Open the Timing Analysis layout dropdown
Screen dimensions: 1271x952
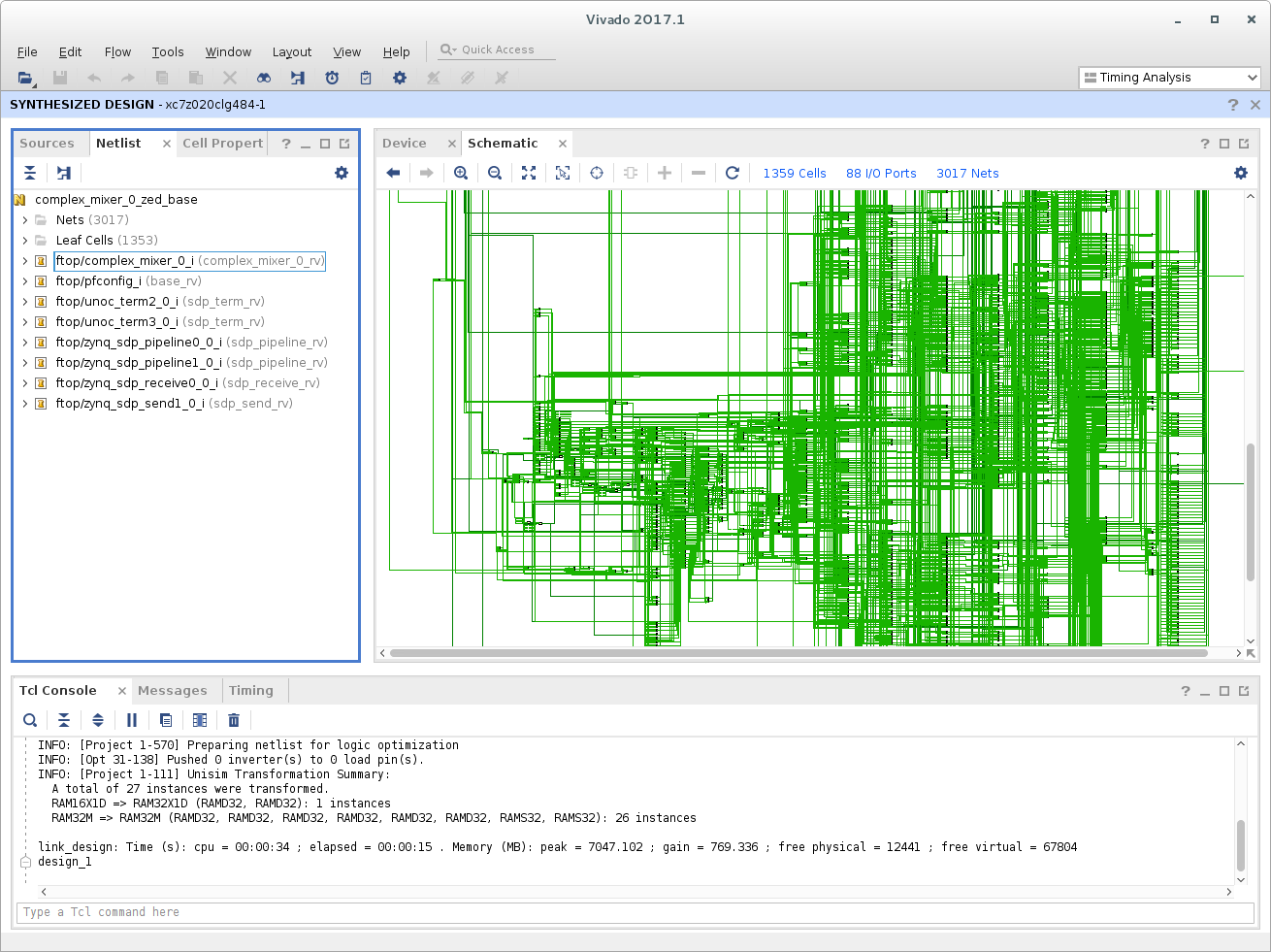tap(1169, 78)
